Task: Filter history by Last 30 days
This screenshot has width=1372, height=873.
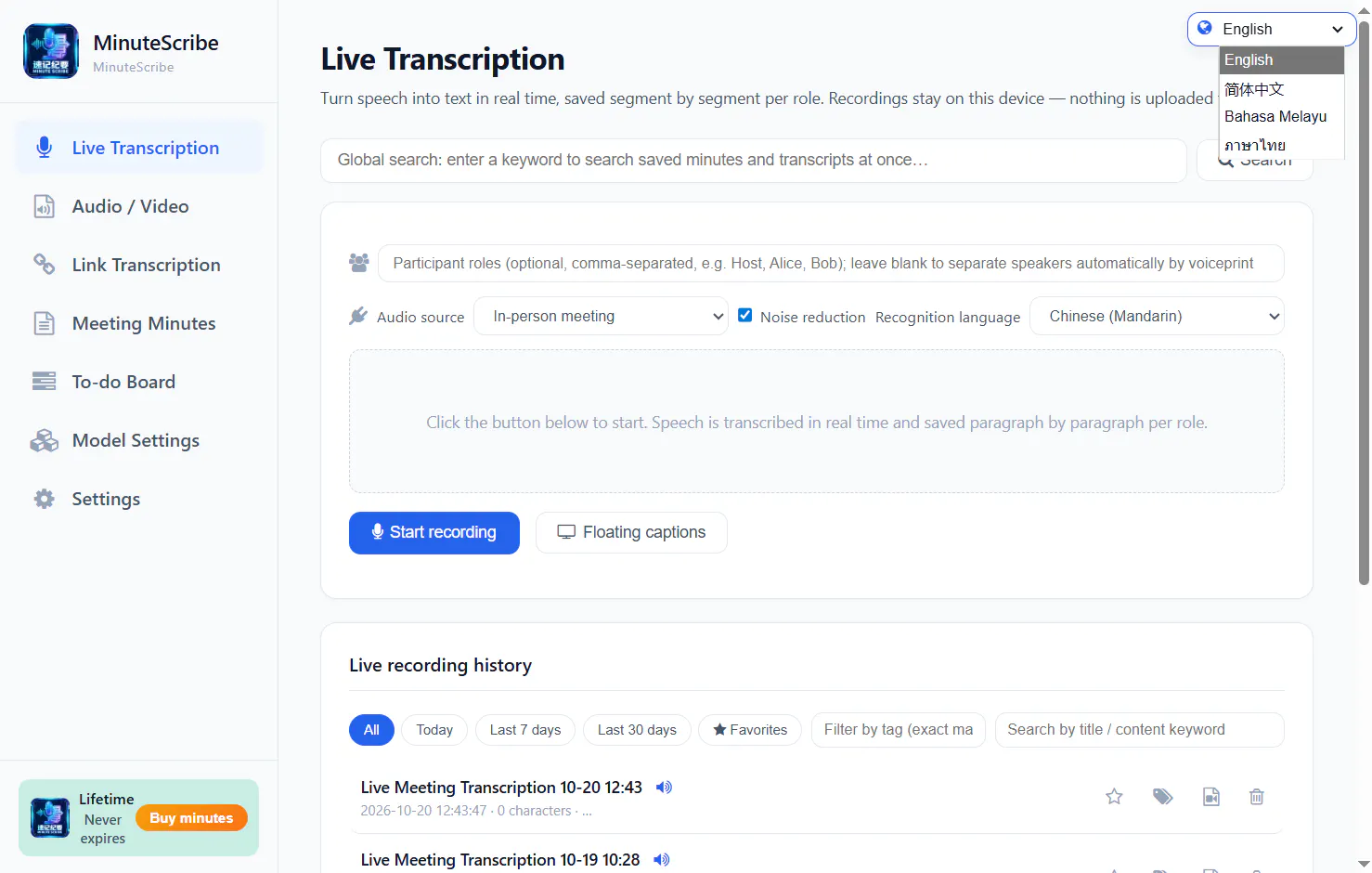Action: [x=637, y=730]
